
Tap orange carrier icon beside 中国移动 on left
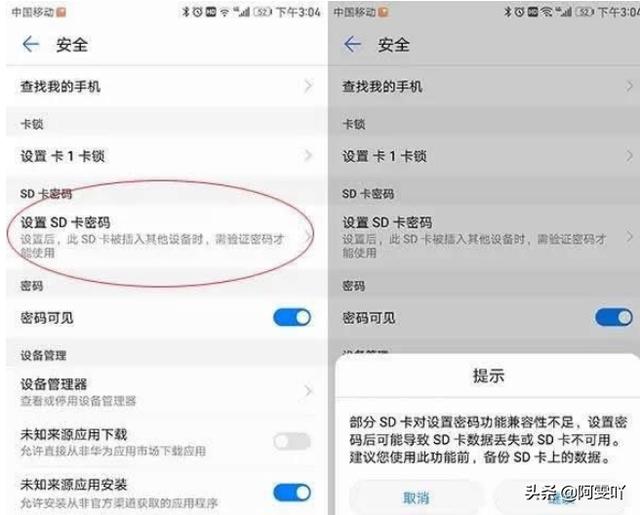61,13
